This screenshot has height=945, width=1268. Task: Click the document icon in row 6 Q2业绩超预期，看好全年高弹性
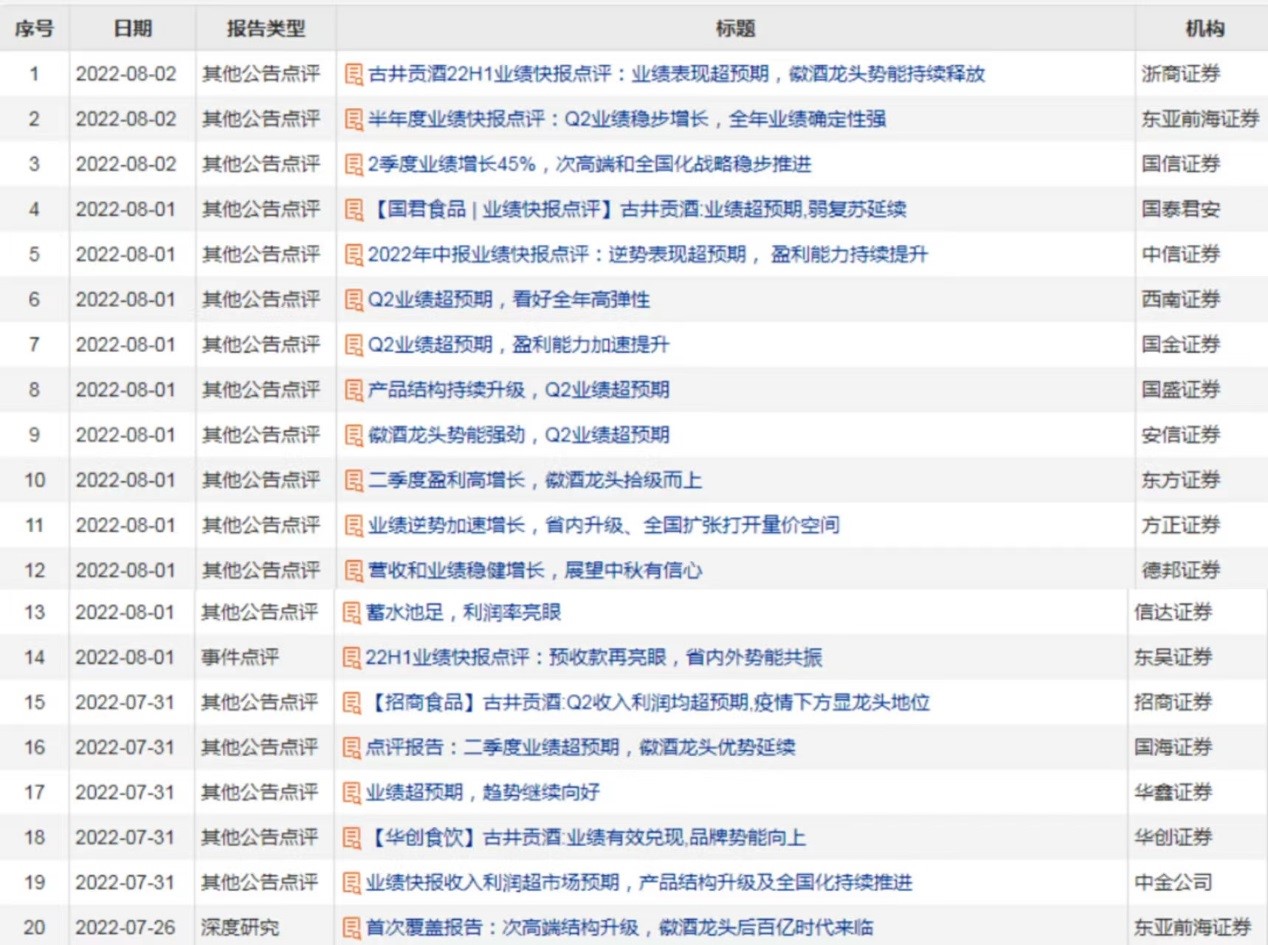tap(354, 299)
